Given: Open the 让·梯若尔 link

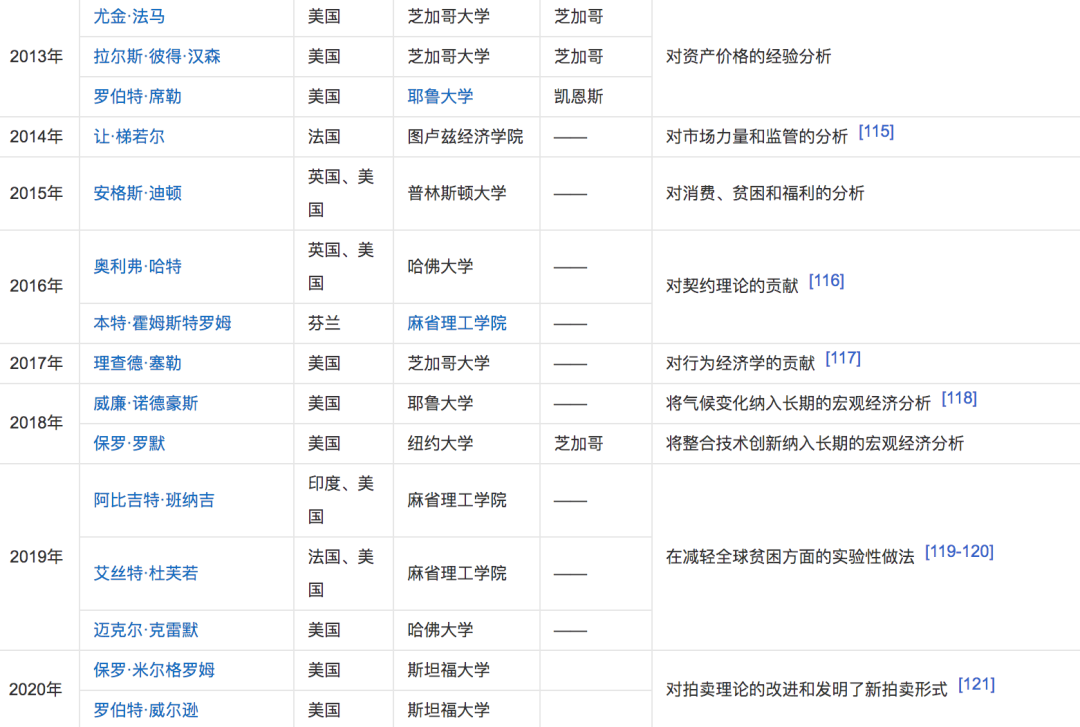Looking at the screenshot, I should tap(129, 136).
